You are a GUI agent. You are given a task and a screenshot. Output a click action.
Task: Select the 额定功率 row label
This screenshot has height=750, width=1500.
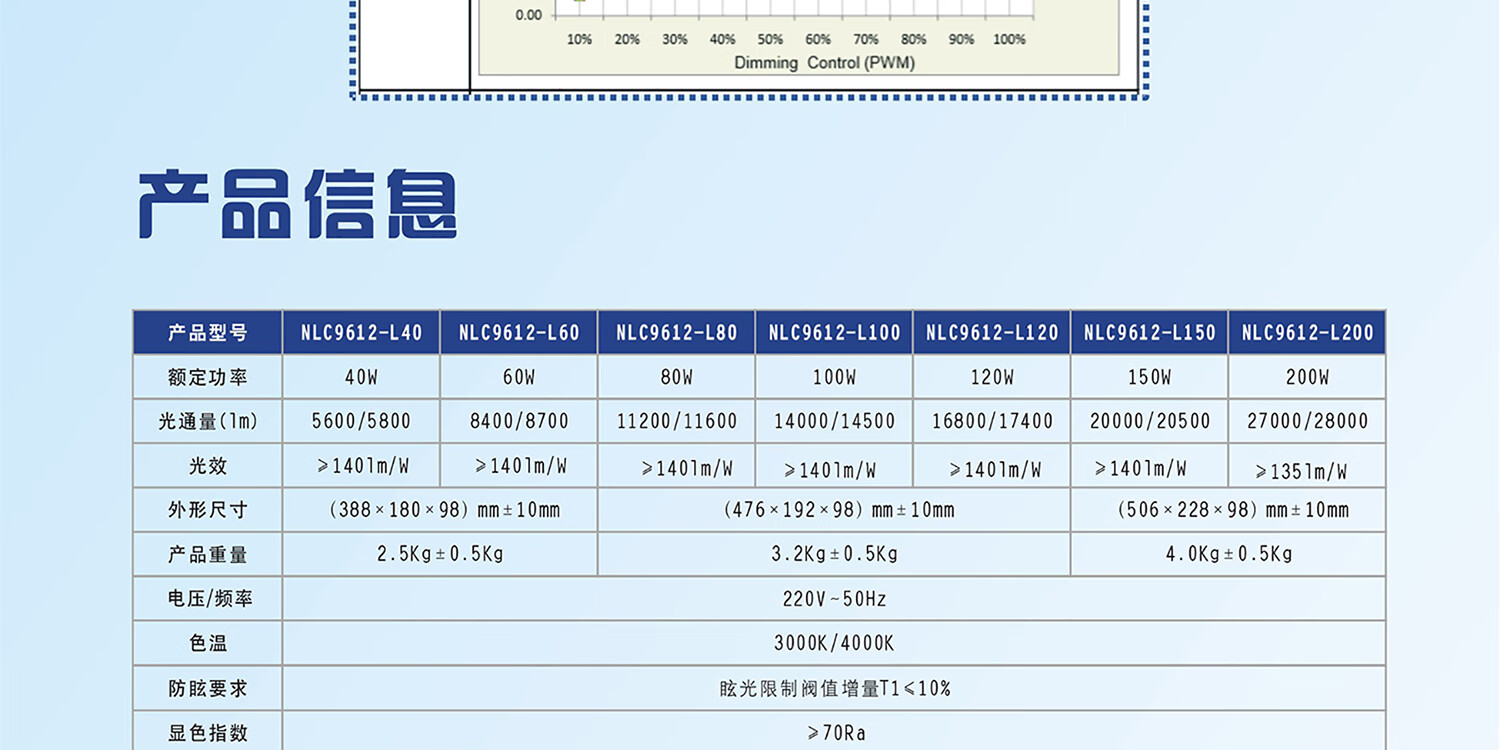[x=208, y=378]
